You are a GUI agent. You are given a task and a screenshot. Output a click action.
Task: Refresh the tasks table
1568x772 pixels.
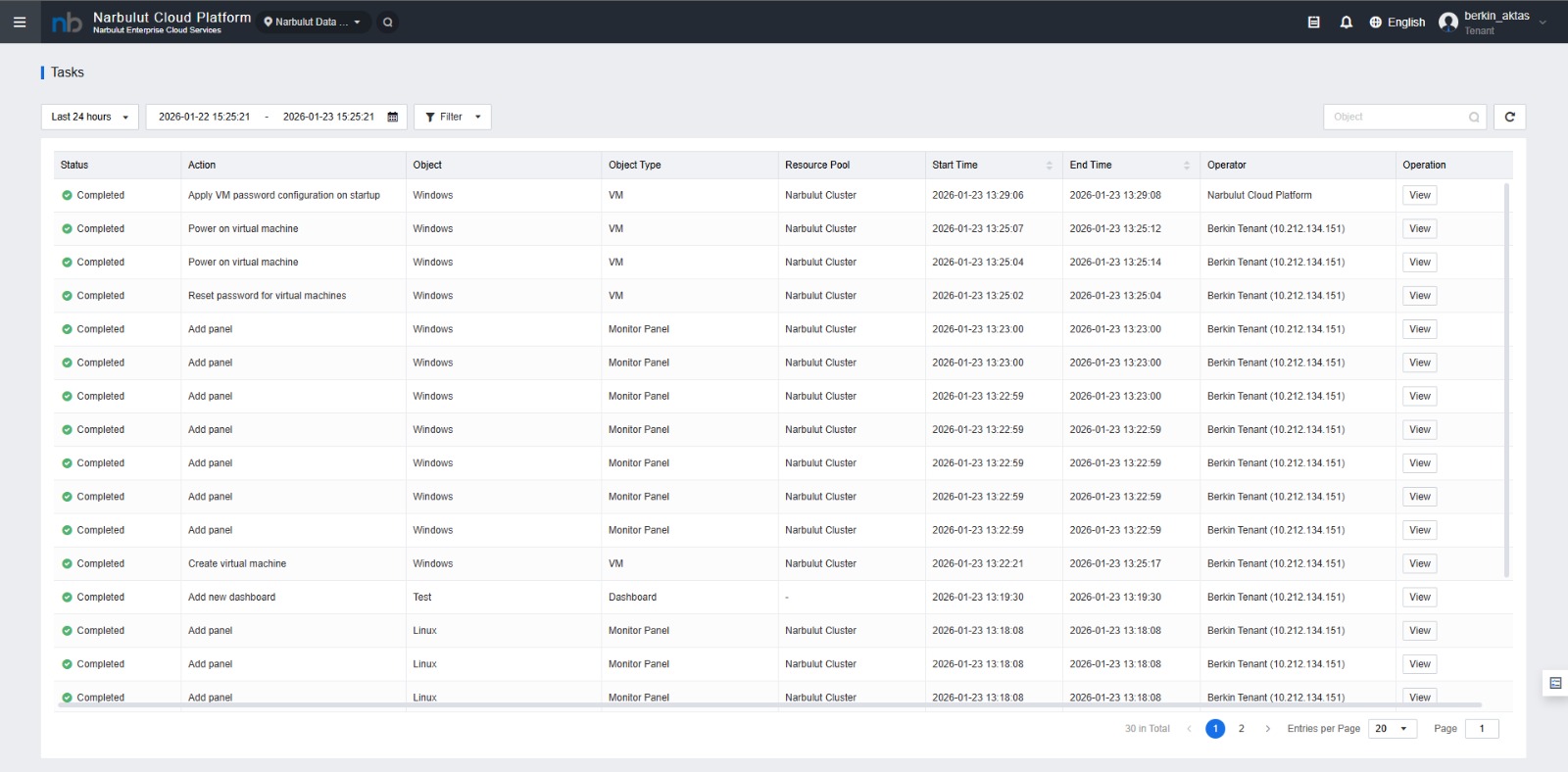click(x=1509, y=117)
